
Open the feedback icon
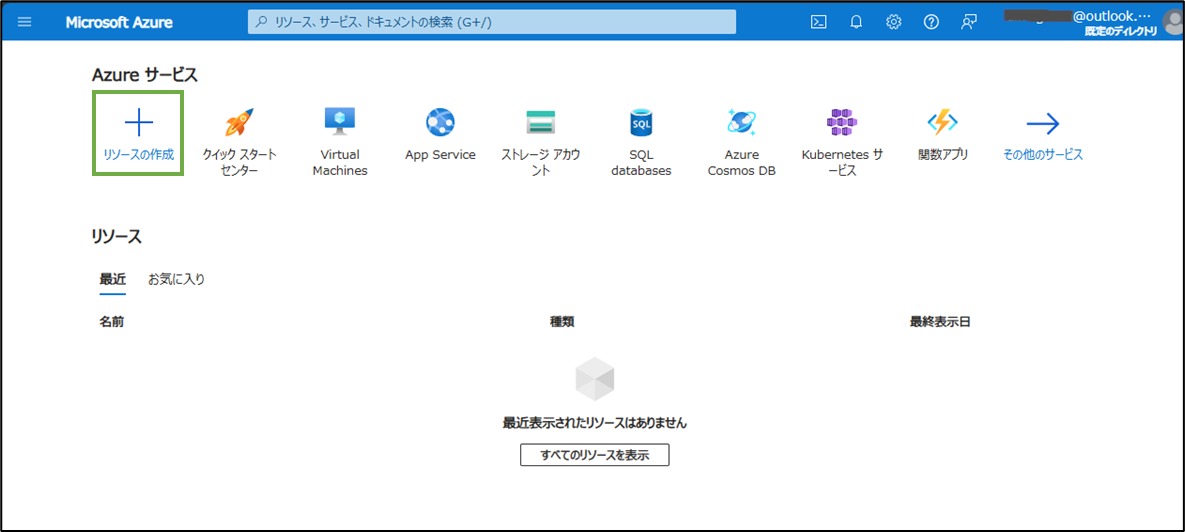[x=969, y=22]
